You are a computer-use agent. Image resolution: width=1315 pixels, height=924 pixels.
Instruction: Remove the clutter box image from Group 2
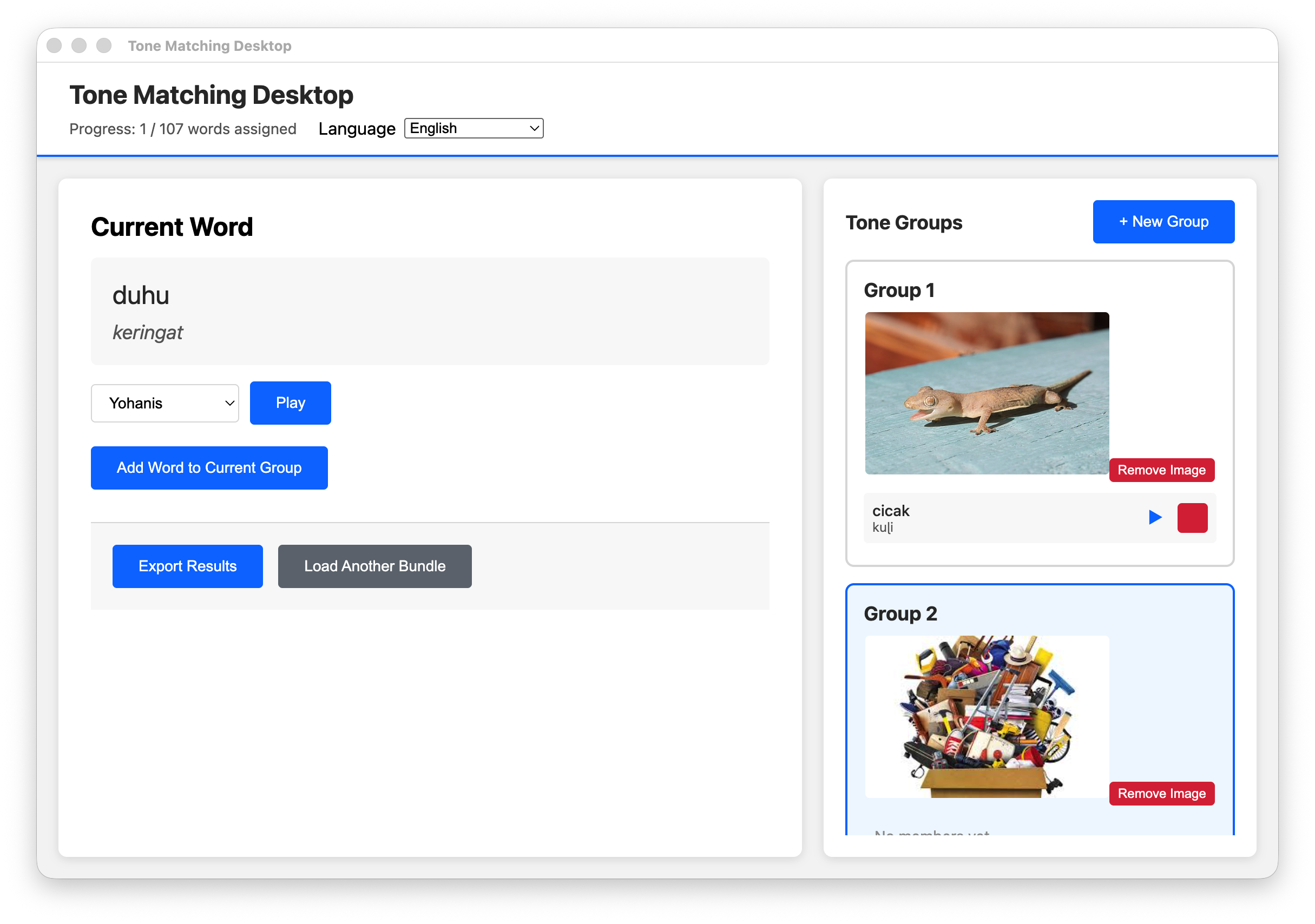pos(1161,793)
